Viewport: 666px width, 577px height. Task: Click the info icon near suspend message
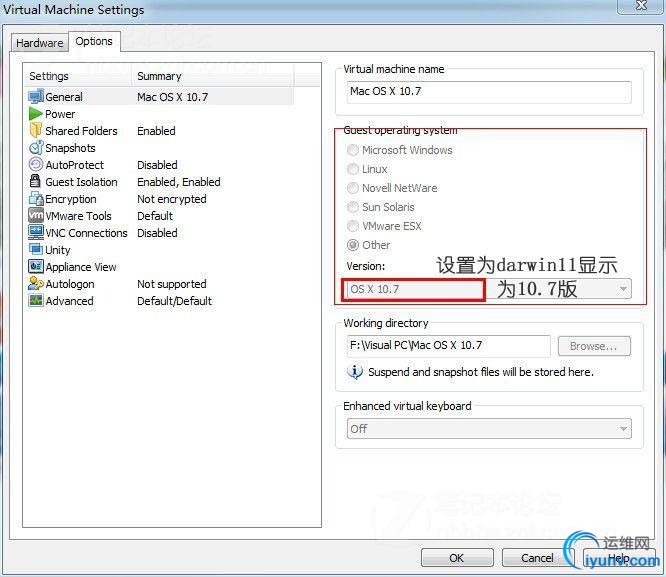coord(355,372)
